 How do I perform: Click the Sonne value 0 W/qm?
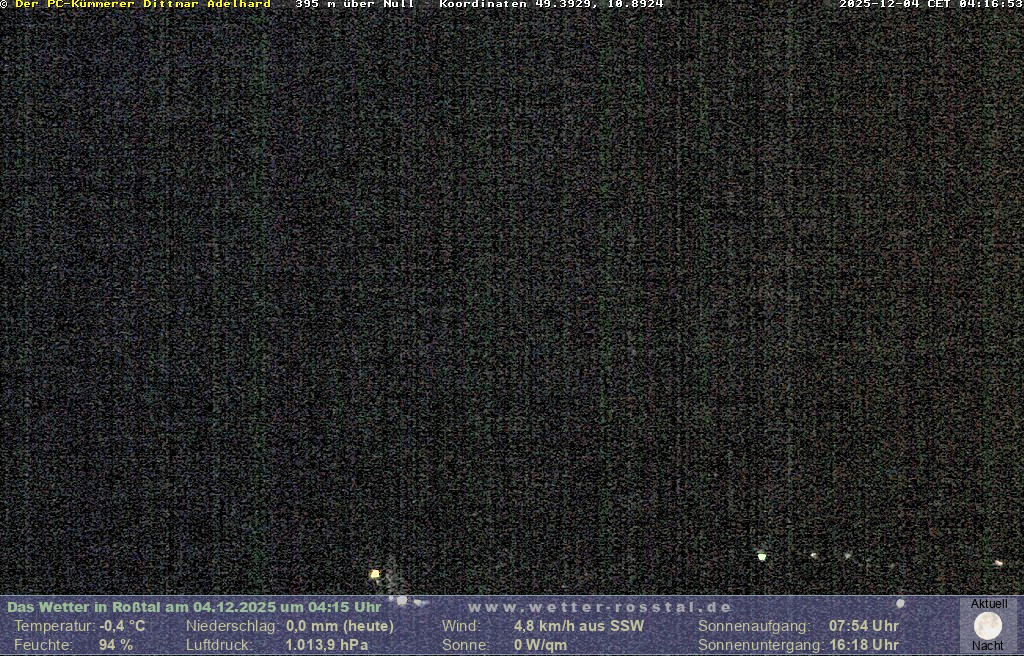[x=540, y=645]
